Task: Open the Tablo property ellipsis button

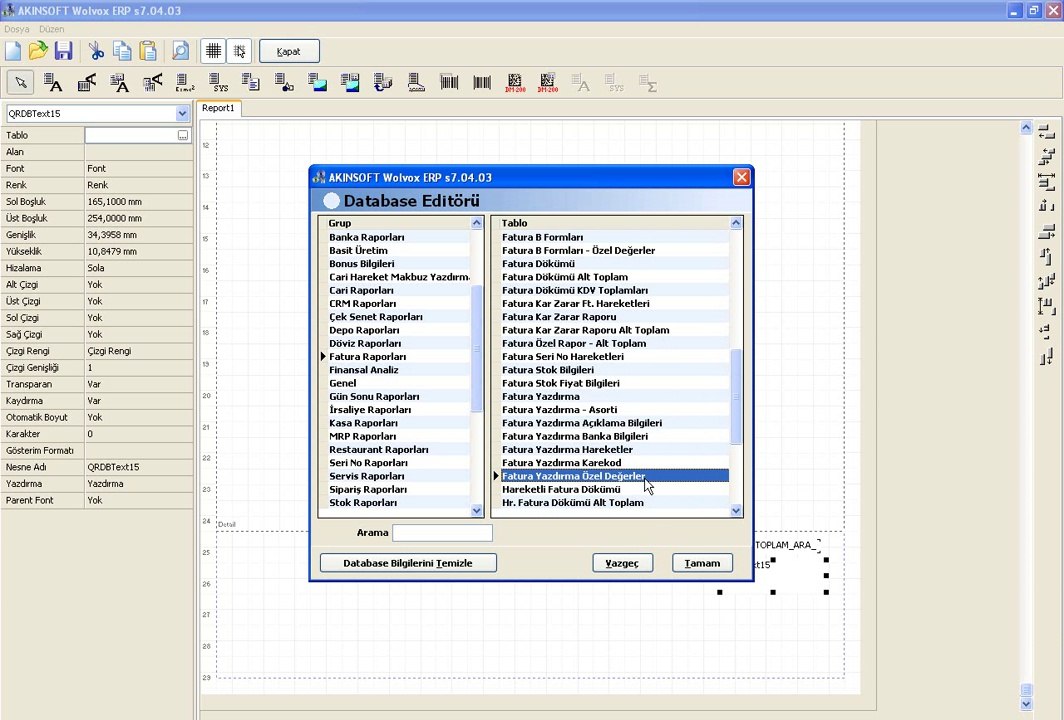Action: click(182, 135)
